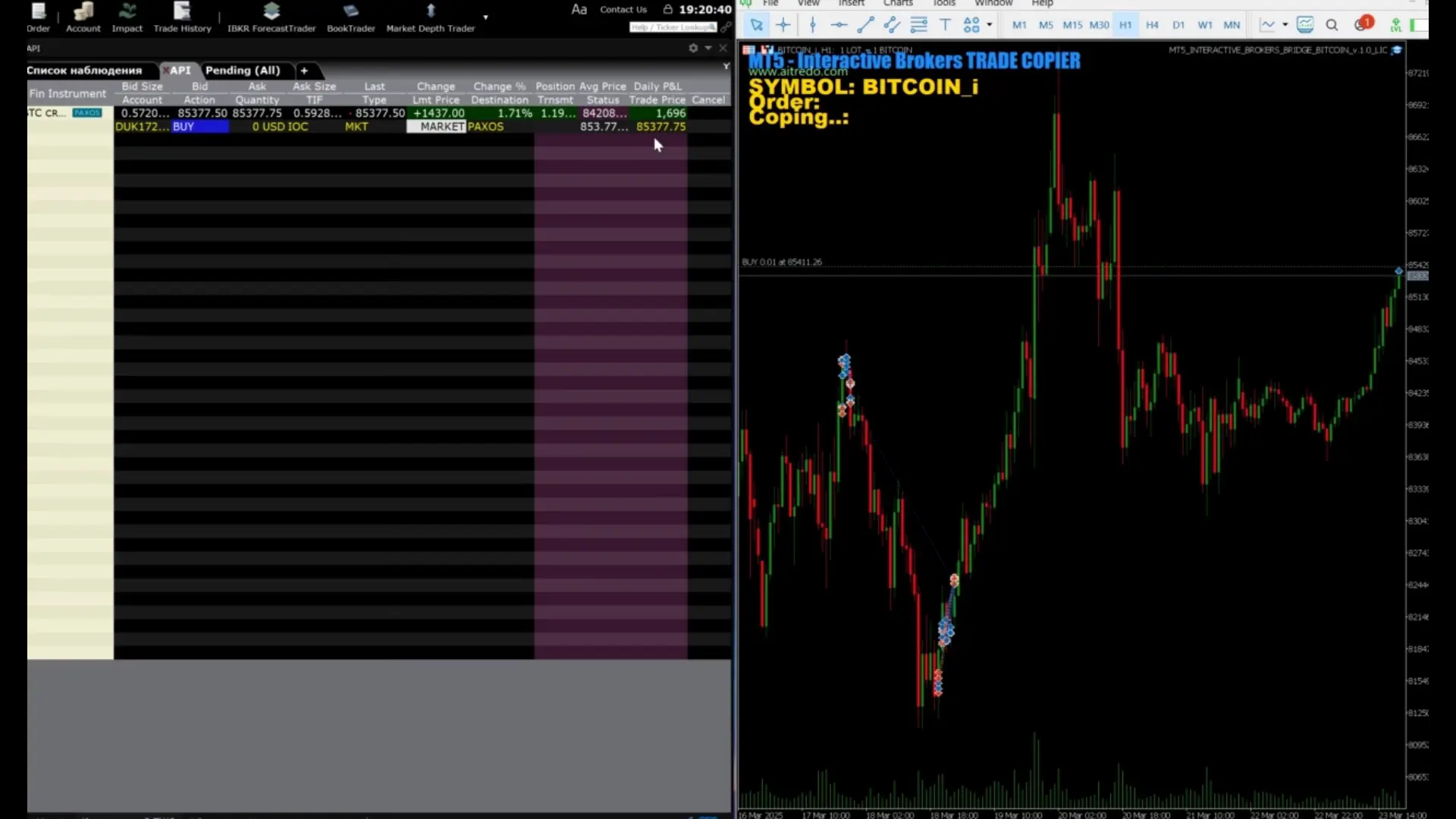Open Trade History icon
This screenshot has height=819, width=1456.
pos(182,17)
